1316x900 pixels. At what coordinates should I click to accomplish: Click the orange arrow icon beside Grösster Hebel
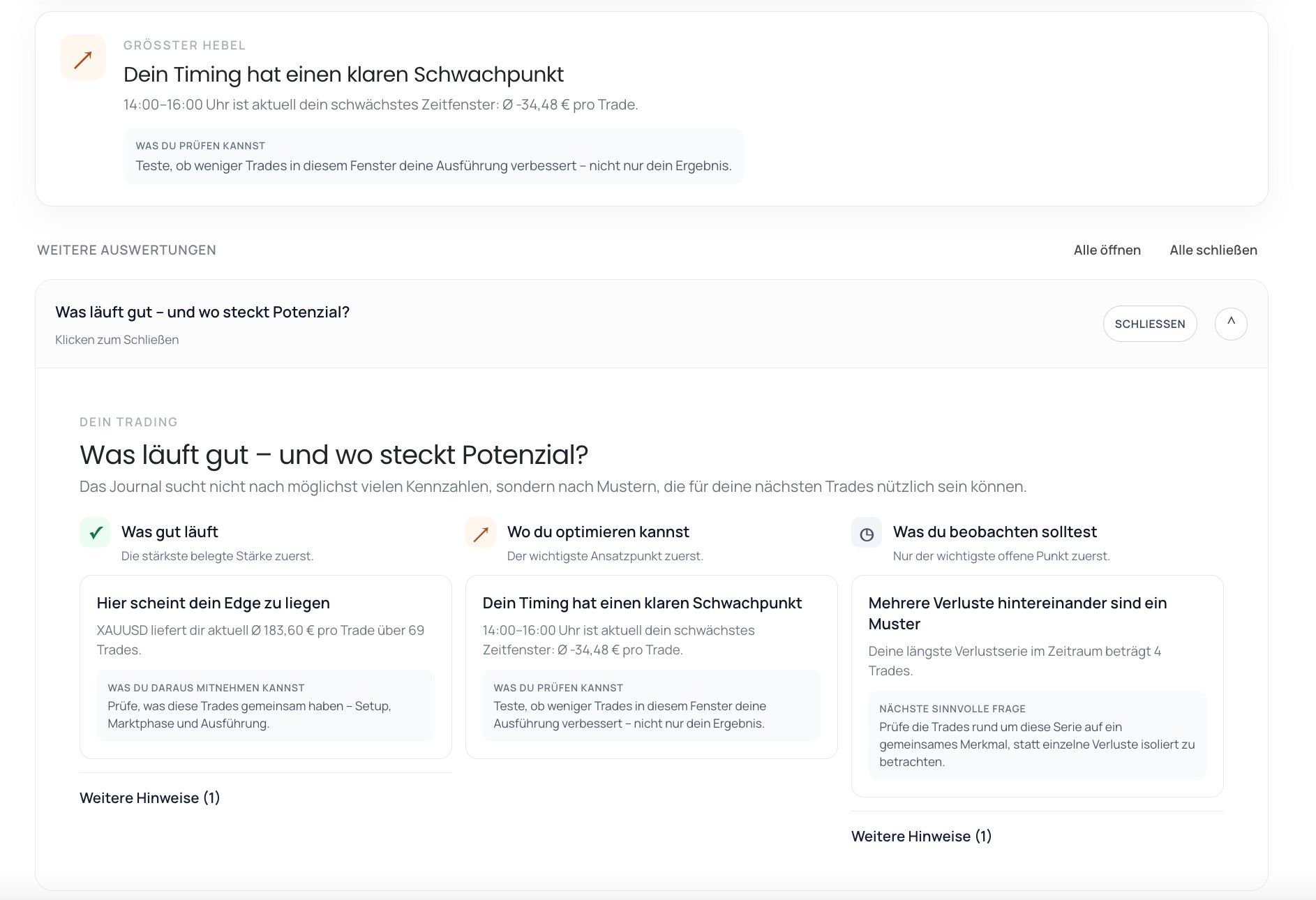tap(83, 58)
